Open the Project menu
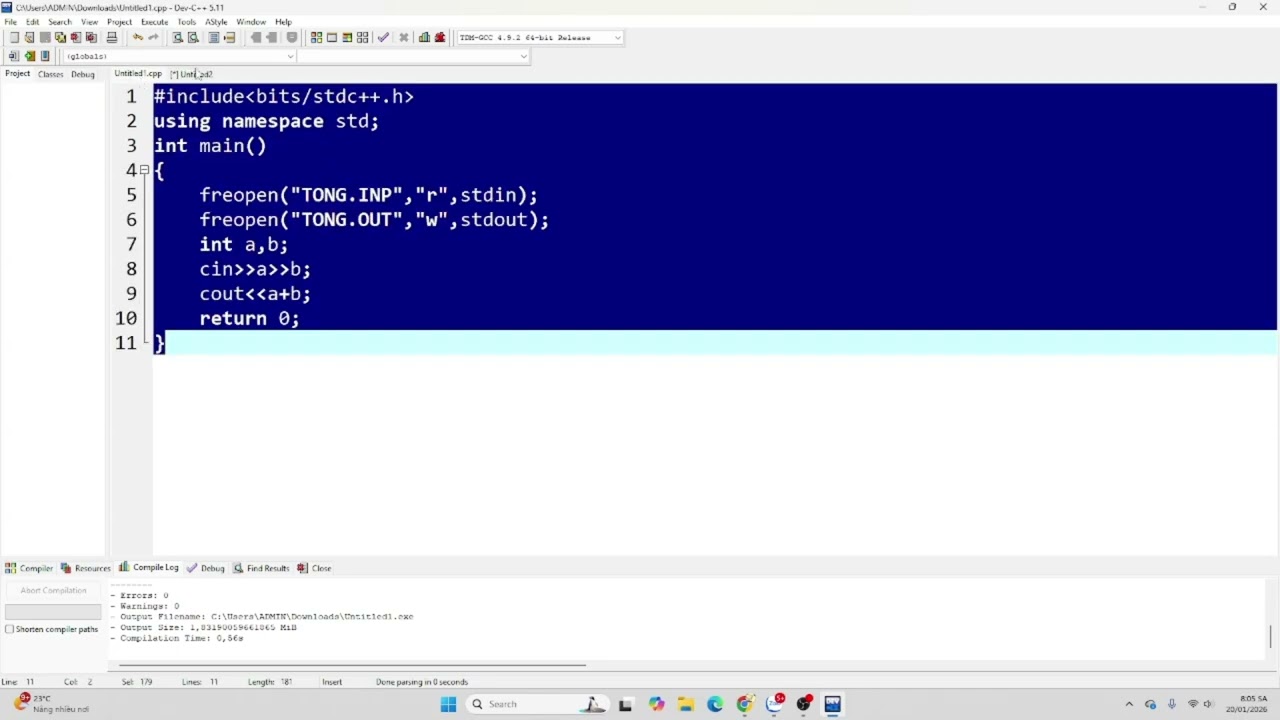Image resolution: width=1280 pixels, height=720 pixels. [119, 21]
